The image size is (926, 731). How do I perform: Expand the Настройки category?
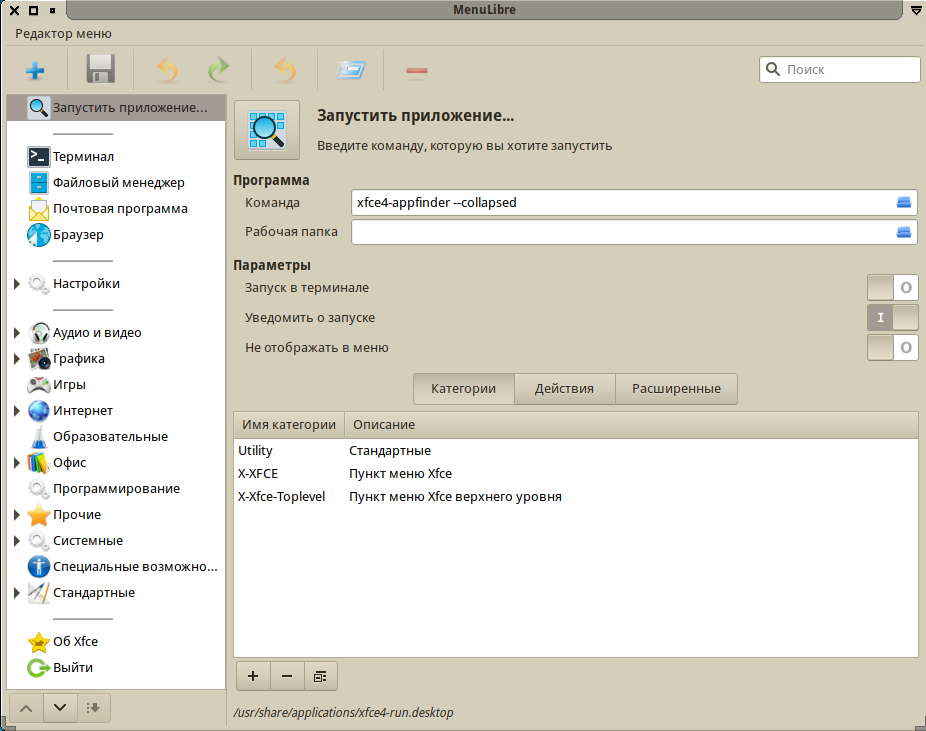click(x=16, y=283)
